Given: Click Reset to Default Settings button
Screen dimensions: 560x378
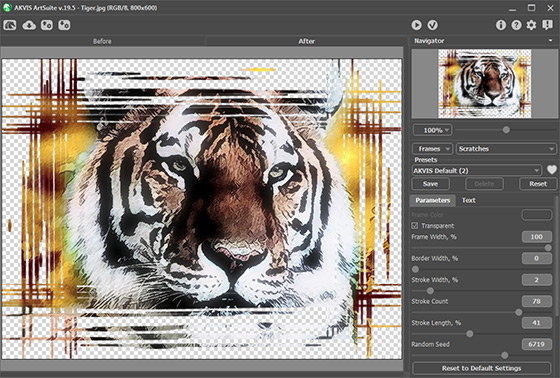Looking at the screenshot, I should coord(481,368).
